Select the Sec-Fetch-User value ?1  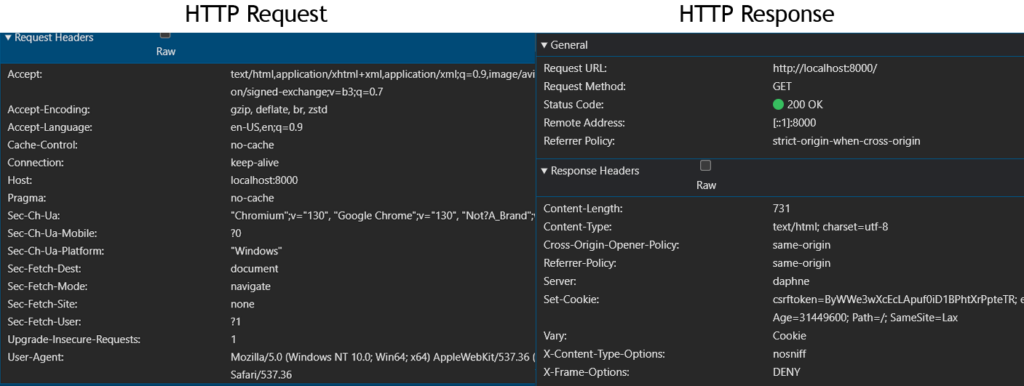coord(236,321)
